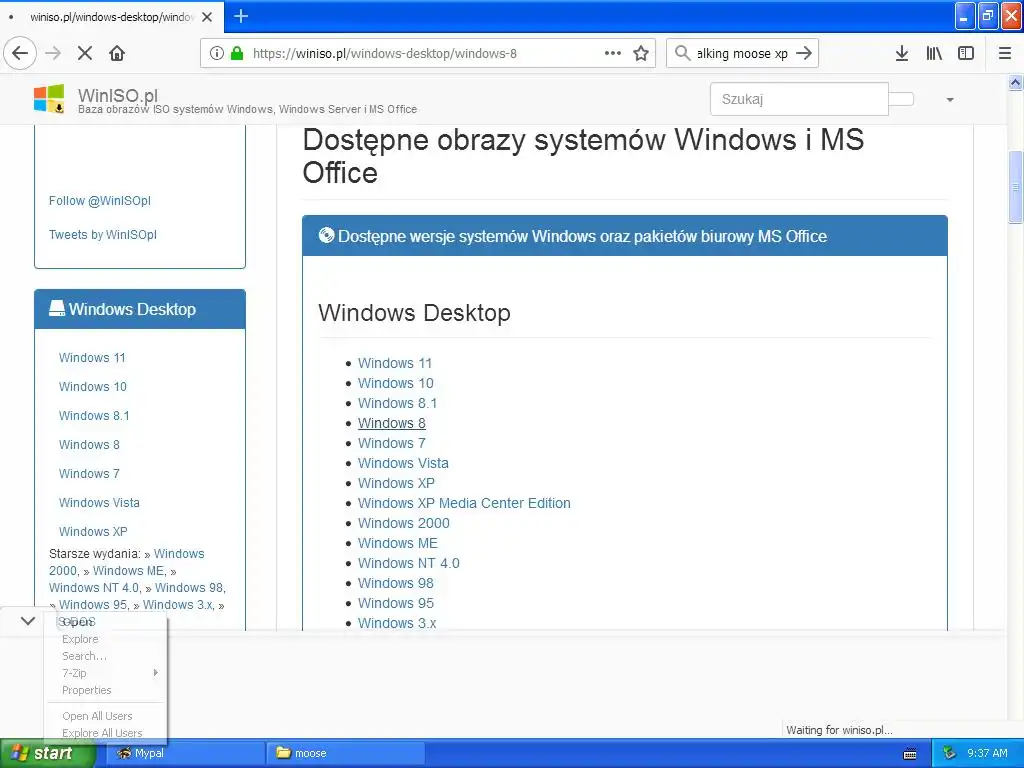1024x768 pixels.
Task: Collapse the chevron above the context menu
Action: coord(28,621)
